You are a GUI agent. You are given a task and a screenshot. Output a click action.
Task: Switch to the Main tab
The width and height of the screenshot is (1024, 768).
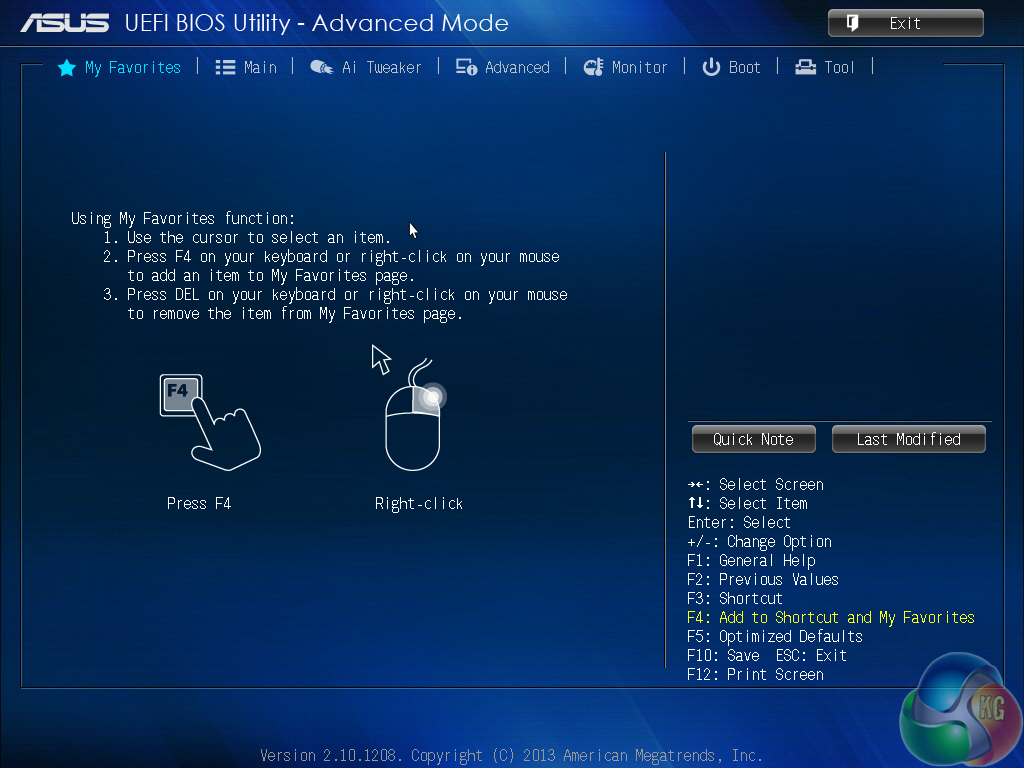pos(246,67)
